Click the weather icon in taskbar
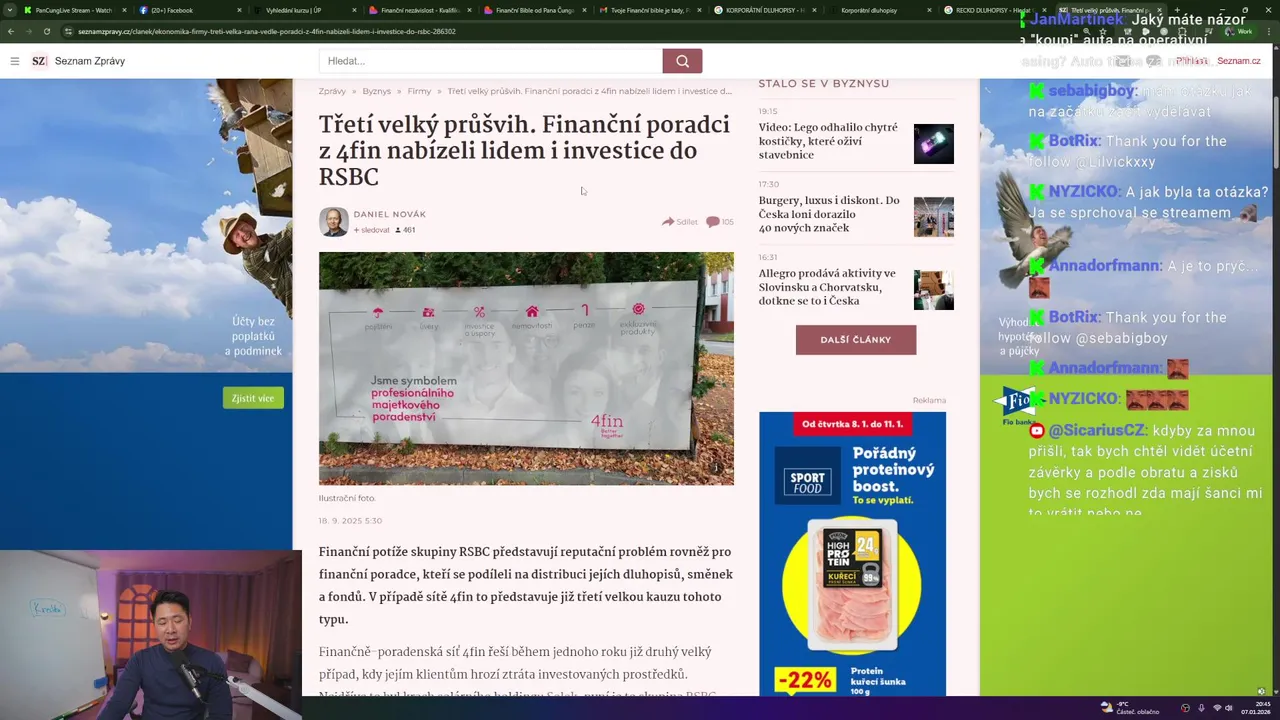Screen dimensions: 1280x720 click(1107, 707)
